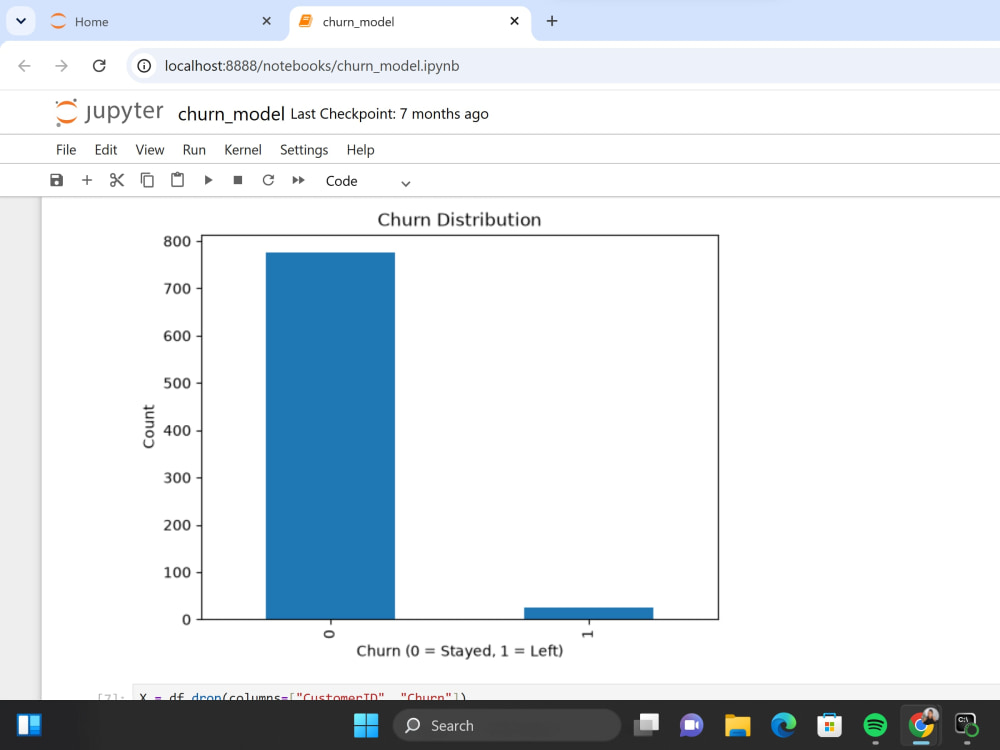The height and width of the screenshot is (750, 1000).
Task: Close the Home browser tab
Action: 267,21
